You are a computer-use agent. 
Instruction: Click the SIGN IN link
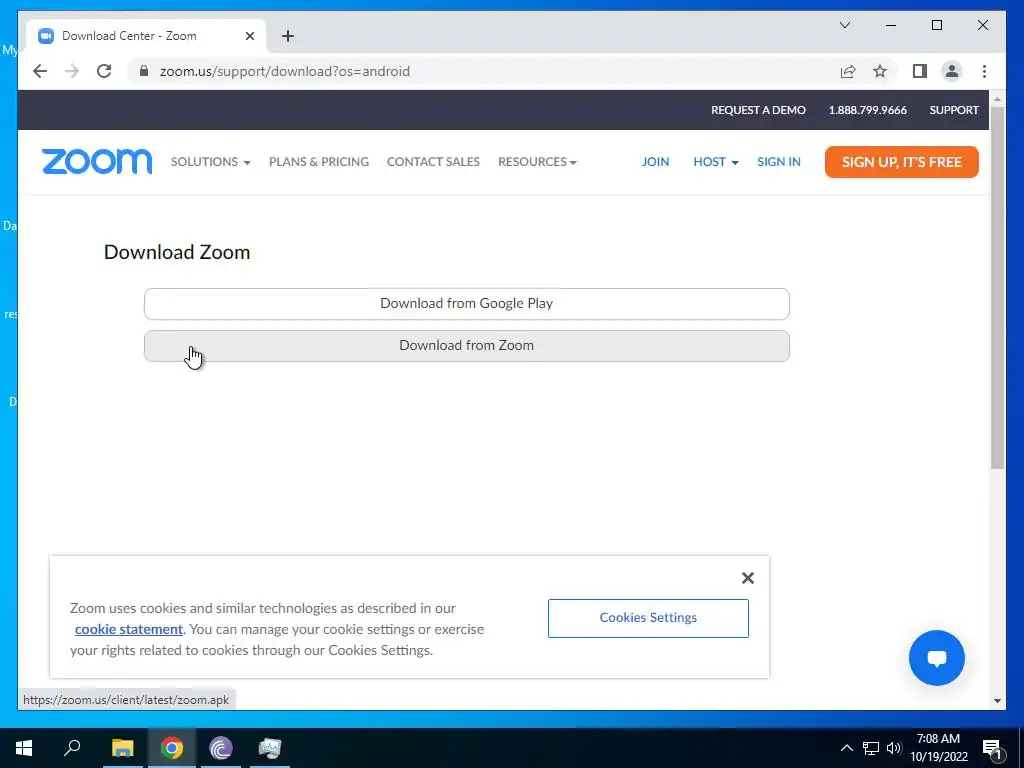point(778,161)
